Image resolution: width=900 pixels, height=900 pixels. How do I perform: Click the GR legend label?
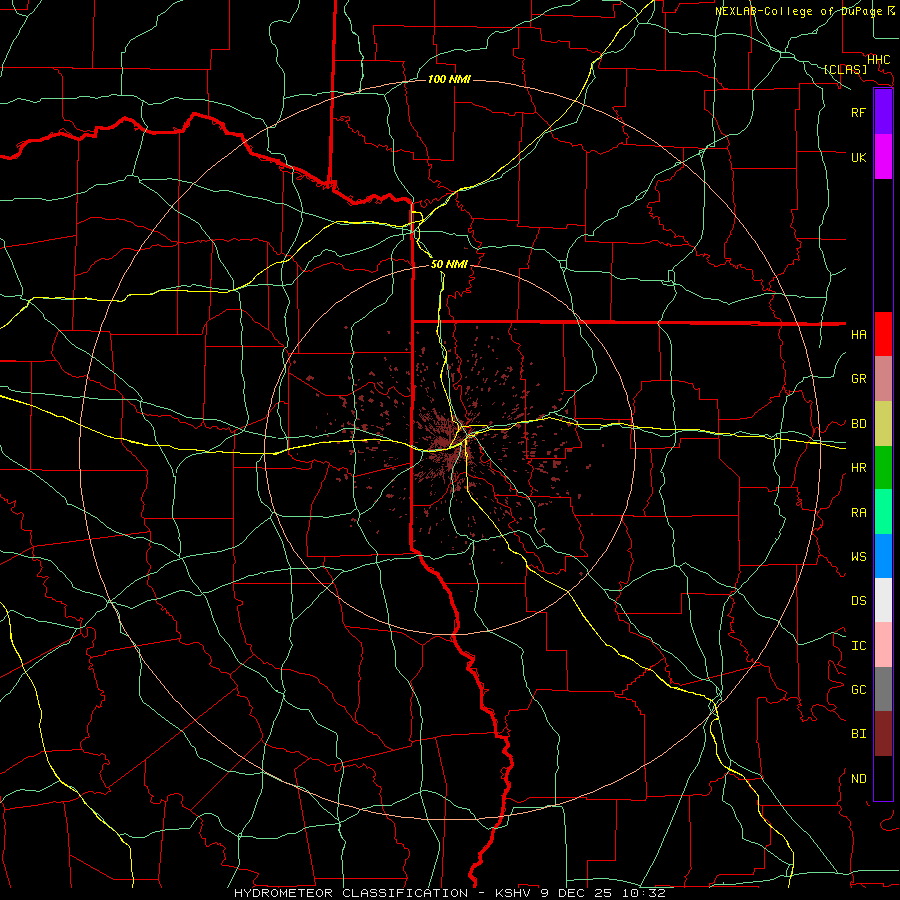[x=858, y=379]
